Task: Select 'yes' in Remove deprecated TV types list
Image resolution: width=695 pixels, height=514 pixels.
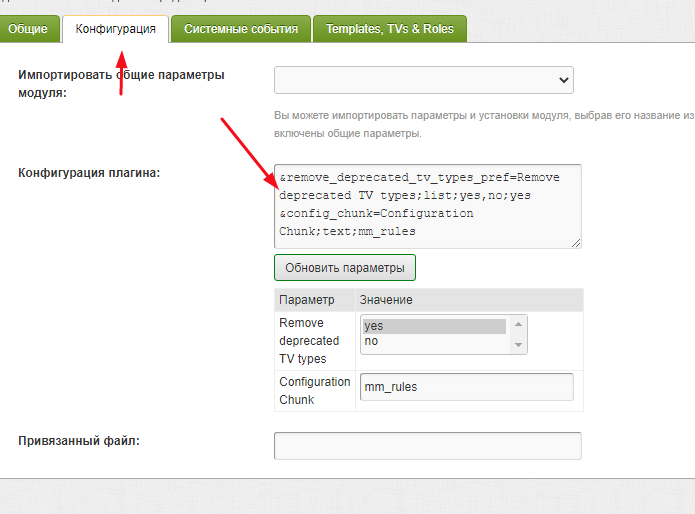Action: coord(434,326)
